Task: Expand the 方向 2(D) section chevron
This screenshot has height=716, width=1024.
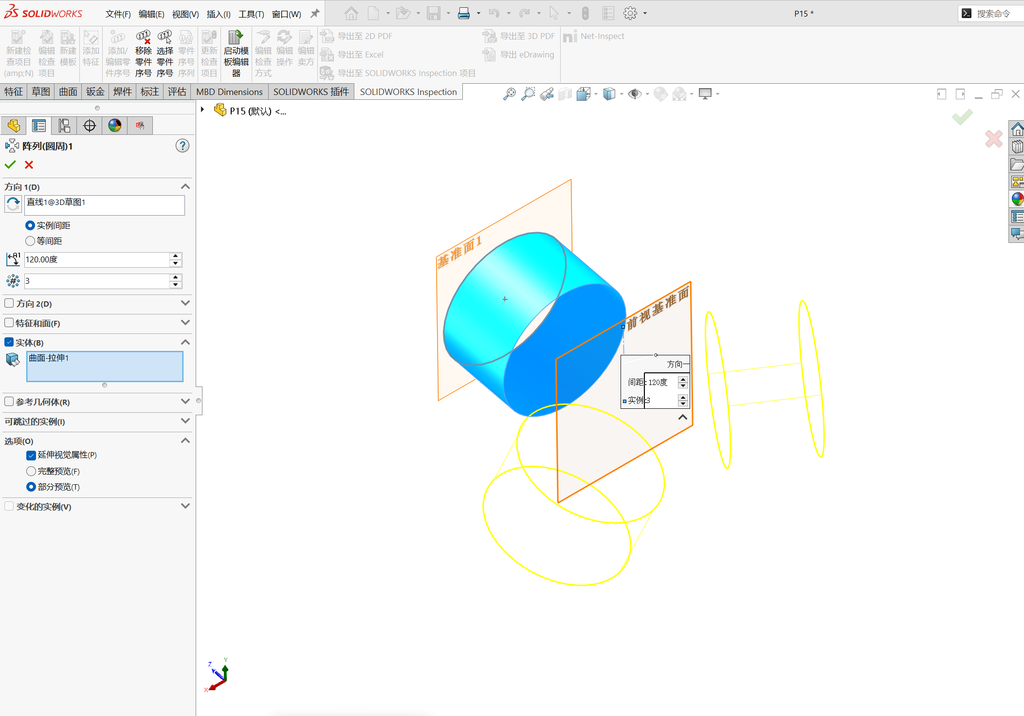Action: tap(185, 303)
